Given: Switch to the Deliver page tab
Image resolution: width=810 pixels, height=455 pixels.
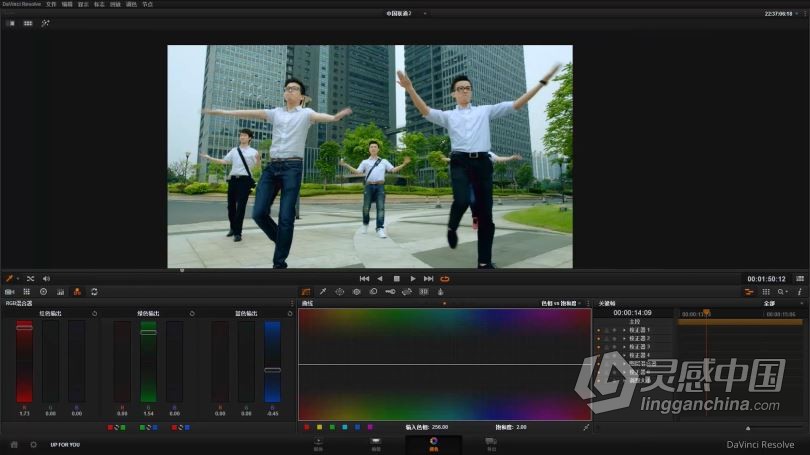Looking at the screenshot, I should tap(491, 444).
